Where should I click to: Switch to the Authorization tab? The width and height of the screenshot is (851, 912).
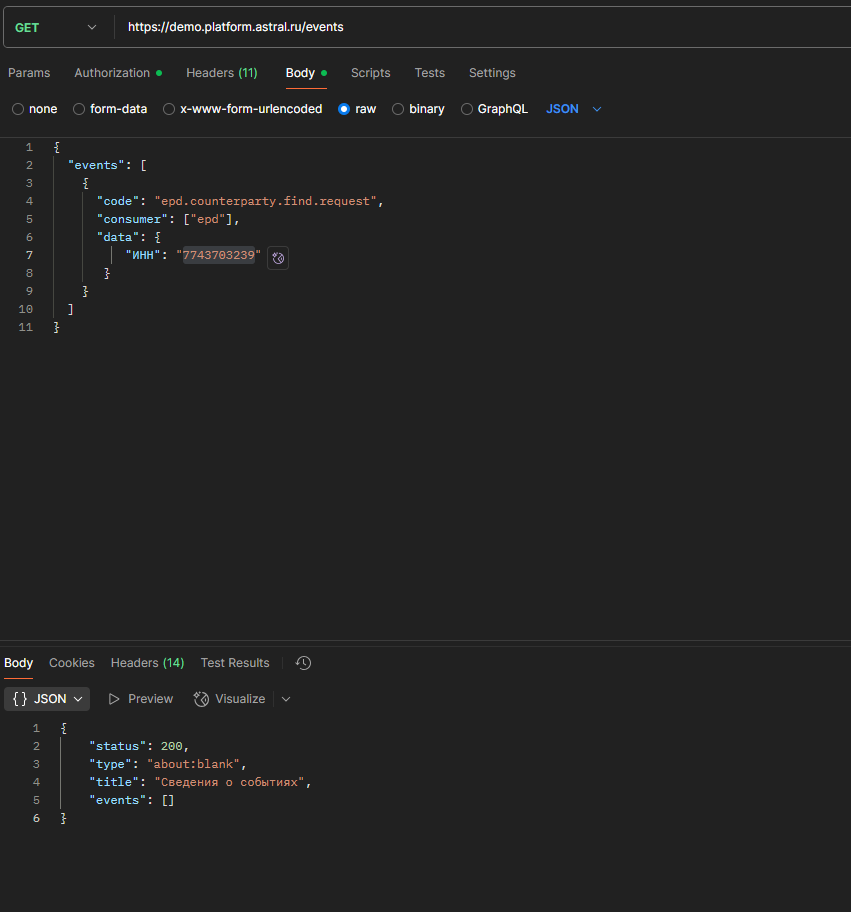[112, 73]
